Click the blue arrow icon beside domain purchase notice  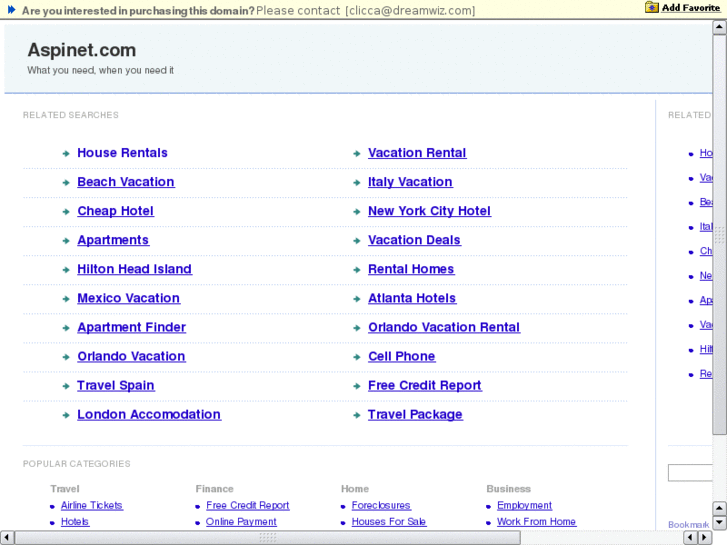[12, 10]
